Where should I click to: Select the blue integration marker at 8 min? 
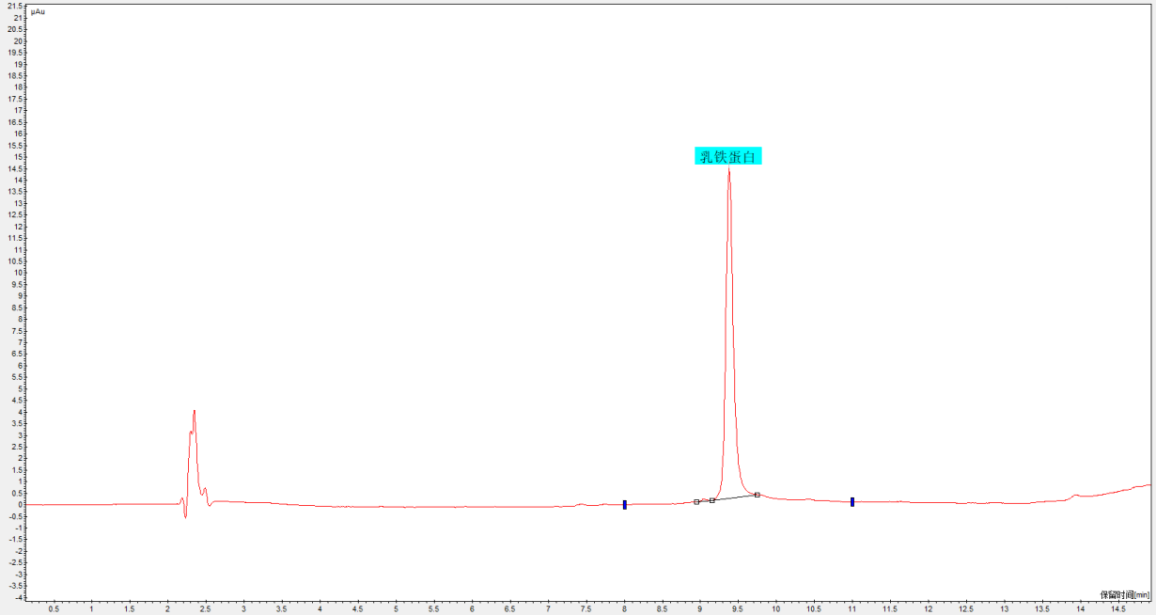(624, 504)
